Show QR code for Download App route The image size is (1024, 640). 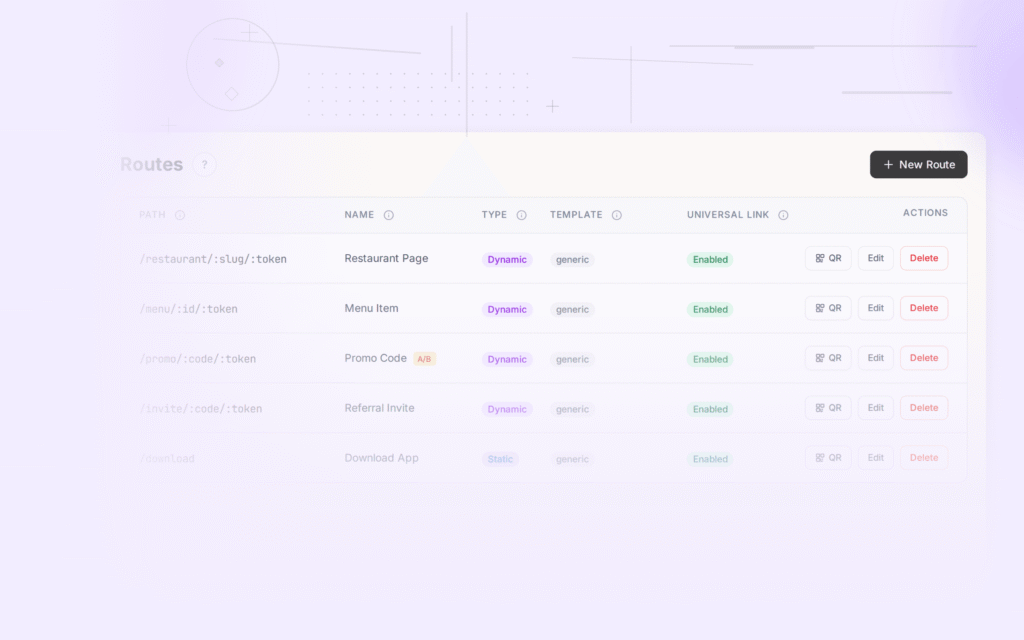click(x=827, y=457)
